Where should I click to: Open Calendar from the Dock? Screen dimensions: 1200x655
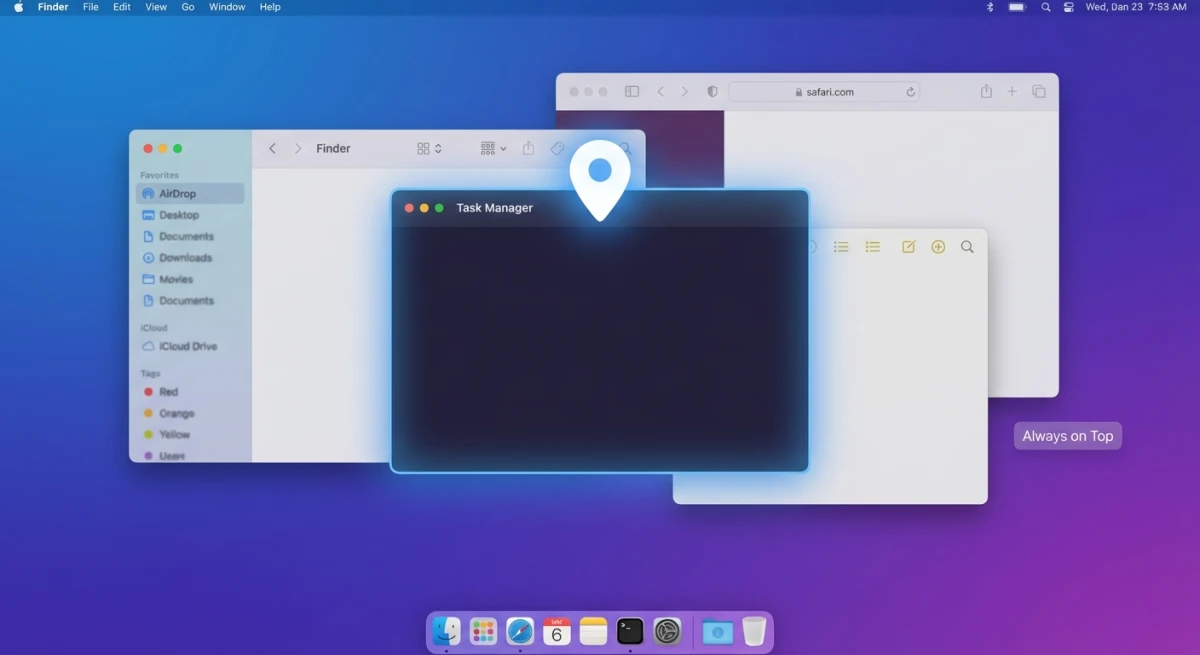(x=557, y=631)
